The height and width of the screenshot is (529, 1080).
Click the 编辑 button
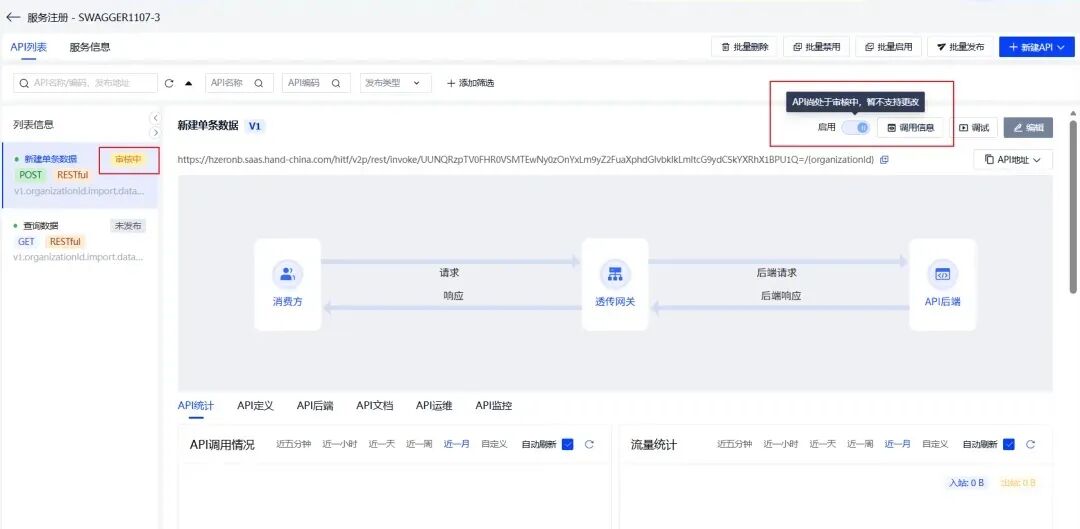click(x=1028, y=127)
